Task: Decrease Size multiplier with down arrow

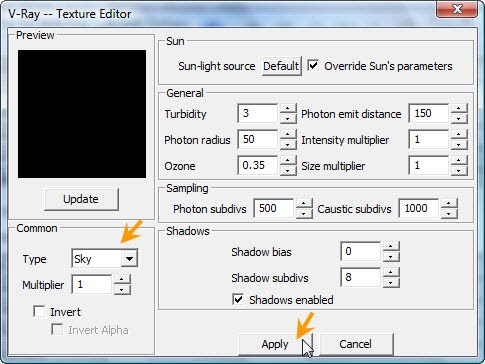Action: tap(459, 170)
